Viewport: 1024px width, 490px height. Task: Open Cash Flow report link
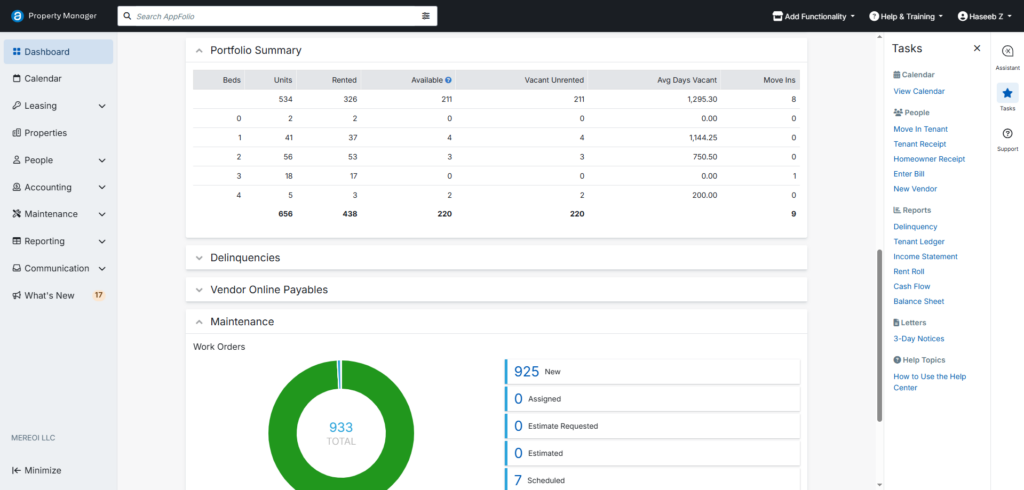coord(912,286)
